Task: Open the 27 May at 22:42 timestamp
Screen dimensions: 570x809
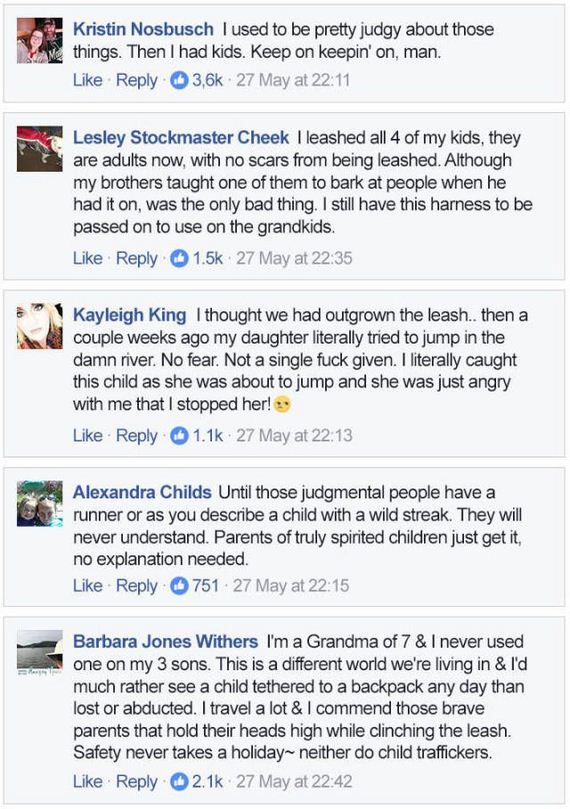Action: [x=294, y=781]
